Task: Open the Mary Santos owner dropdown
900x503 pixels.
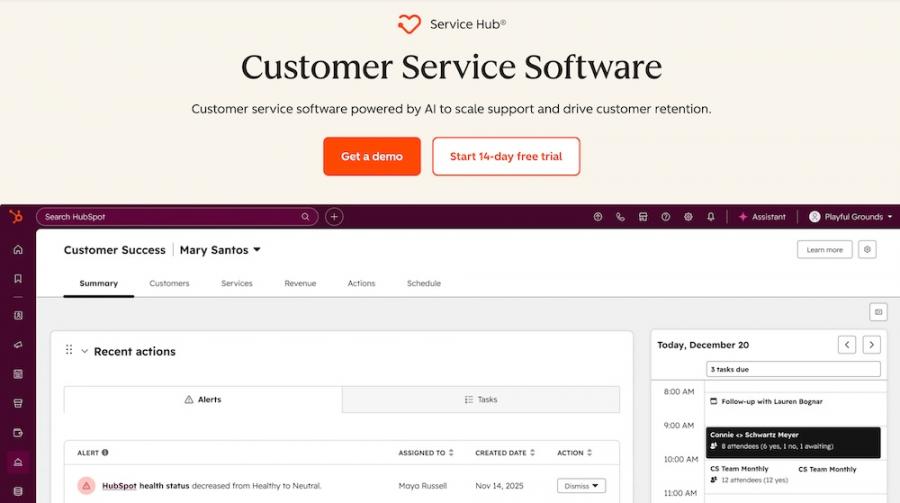Action: click(x=220, y=250)
